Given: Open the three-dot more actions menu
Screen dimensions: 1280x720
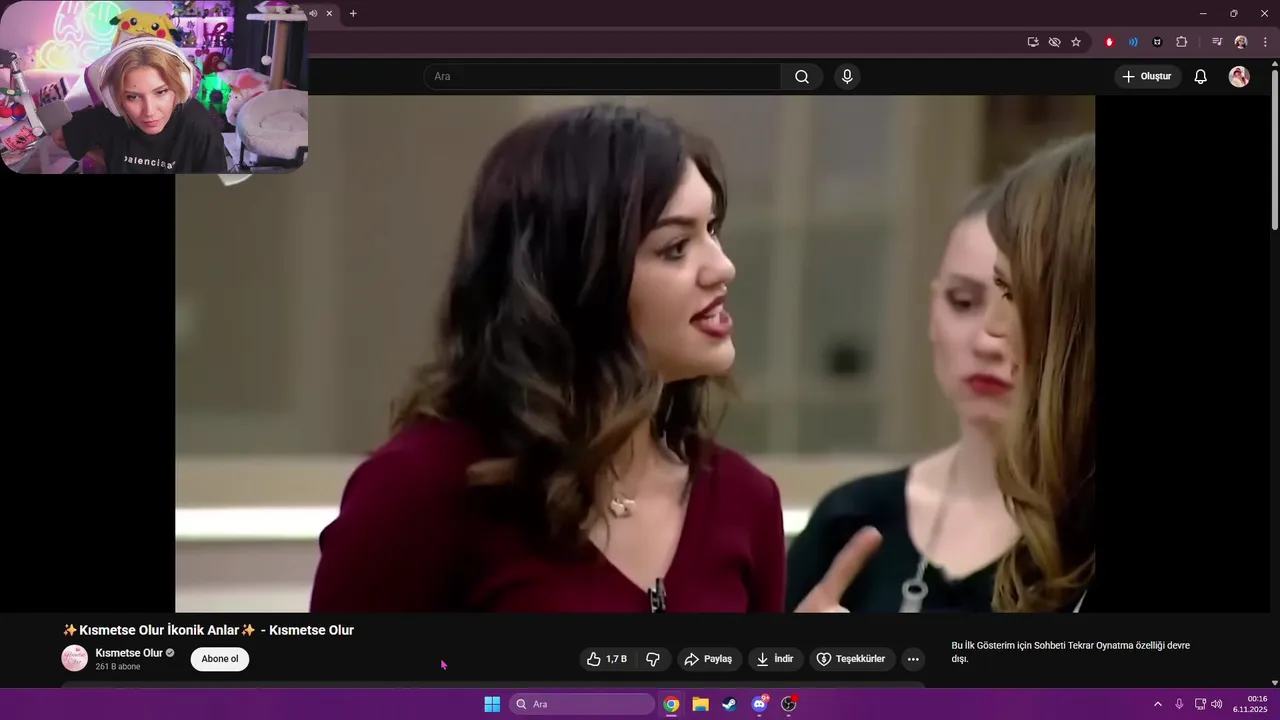Looking at the screenshot, I should [913, 659].
